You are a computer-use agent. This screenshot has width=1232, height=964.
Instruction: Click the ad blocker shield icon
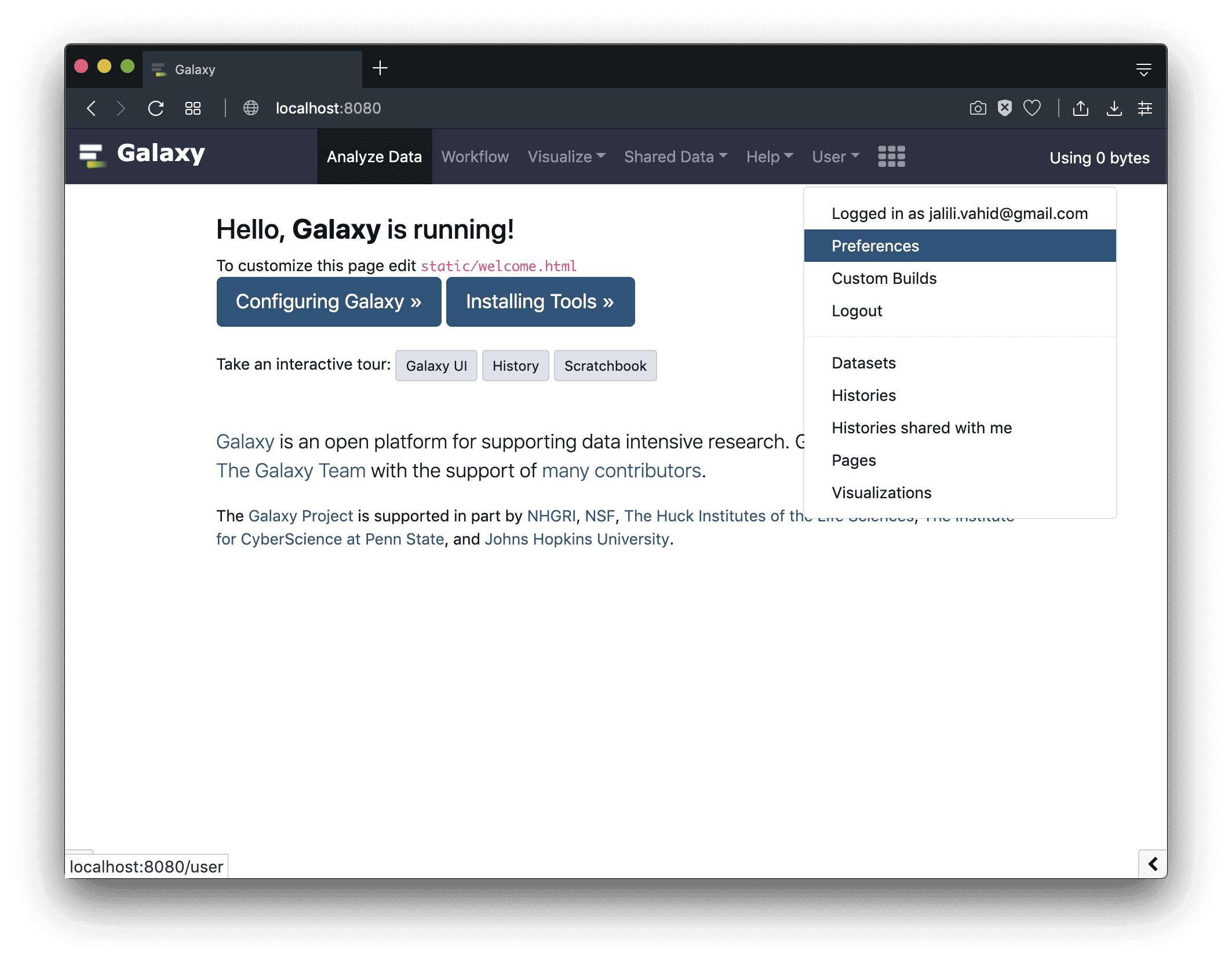point(1005,108)
